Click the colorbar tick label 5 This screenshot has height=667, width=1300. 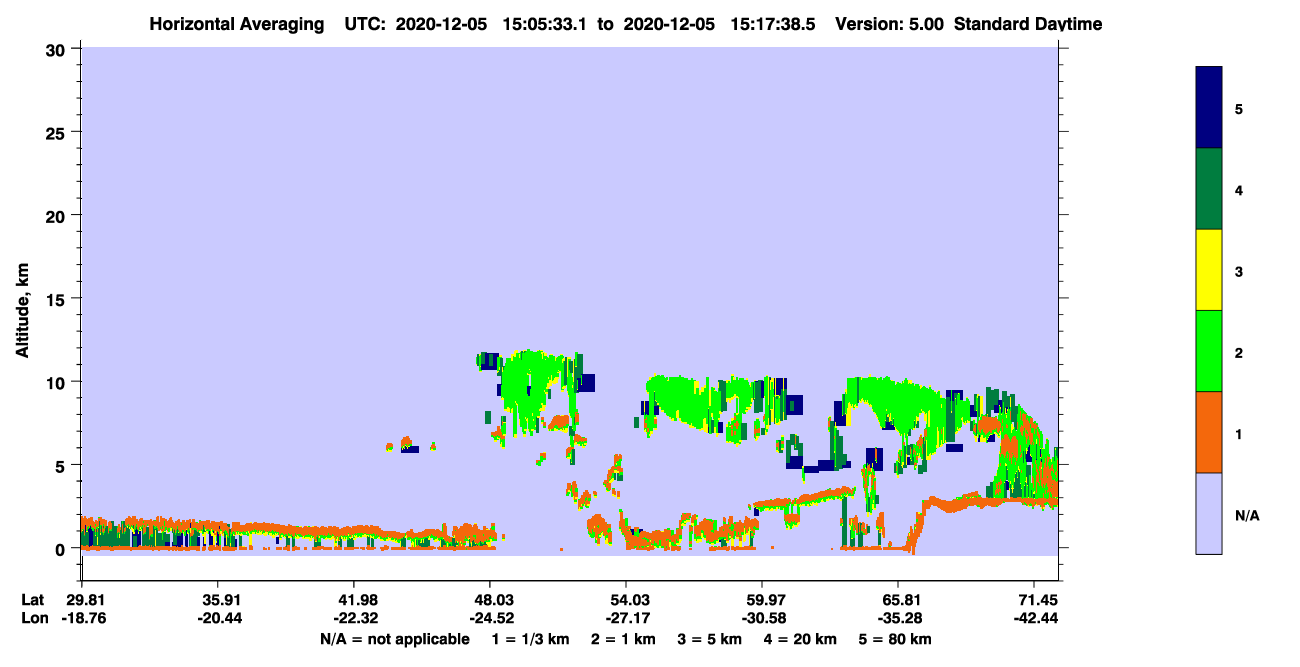pos(1239,108)
